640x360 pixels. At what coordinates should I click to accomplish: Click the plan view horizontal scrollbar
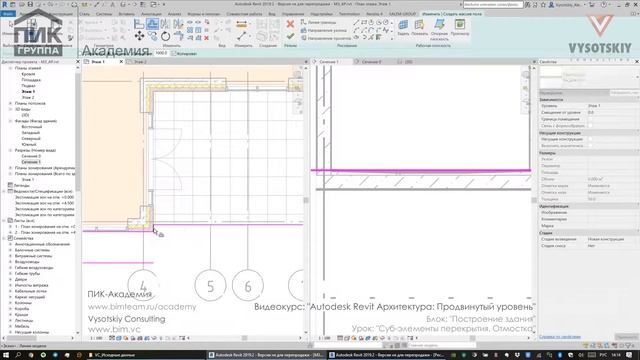244,338
